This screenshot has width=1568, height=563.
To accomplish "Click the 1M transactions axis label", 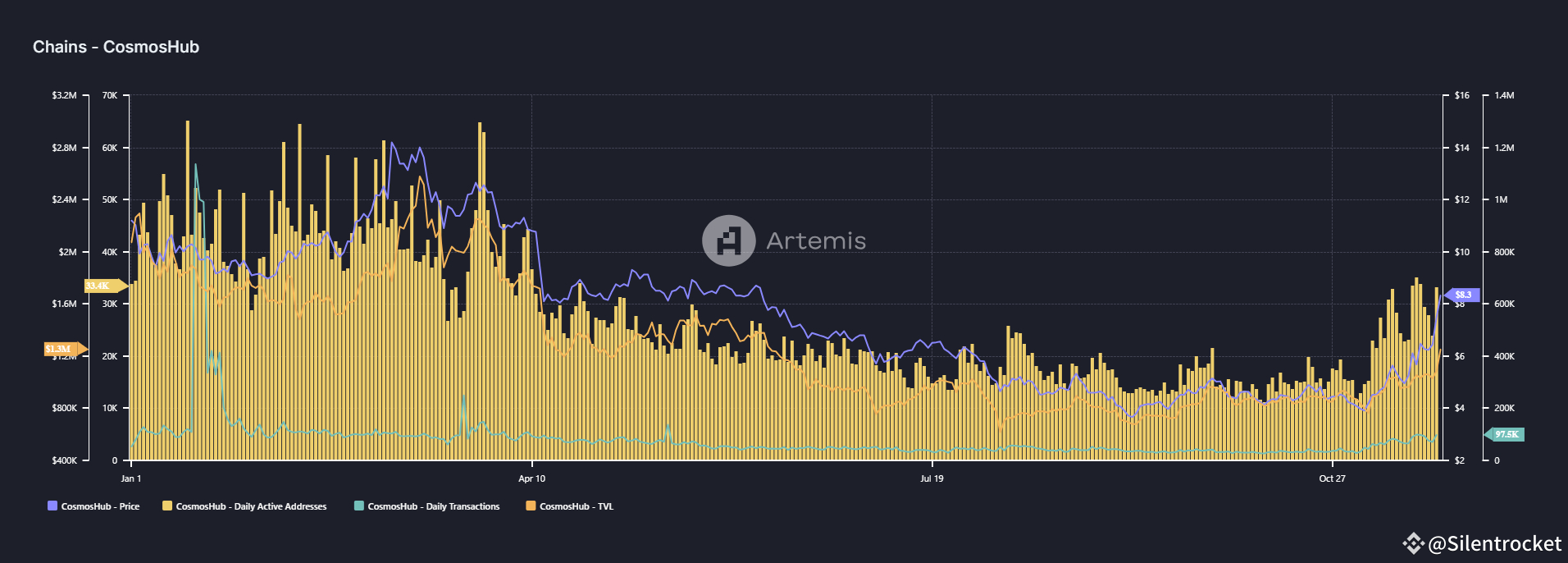I will click(1501, 199).
